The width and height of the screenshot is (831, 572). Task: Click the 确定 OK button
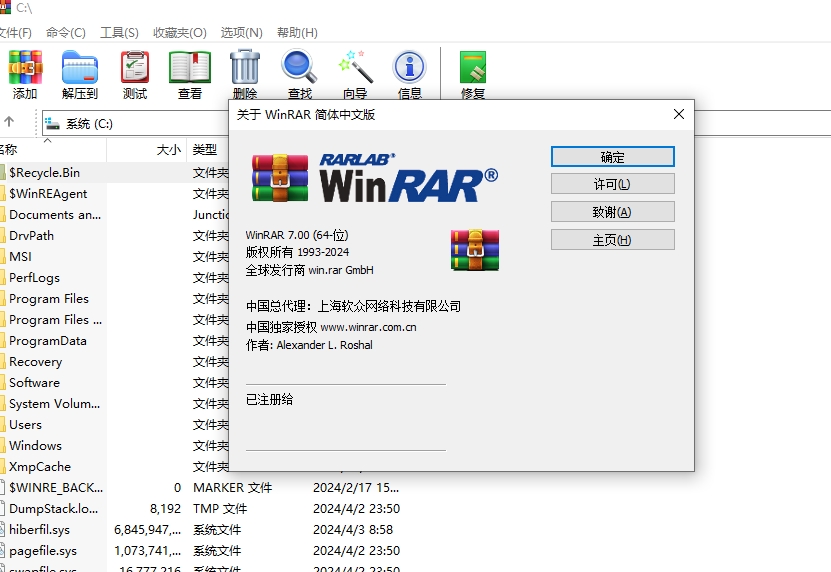coord(613,157)
